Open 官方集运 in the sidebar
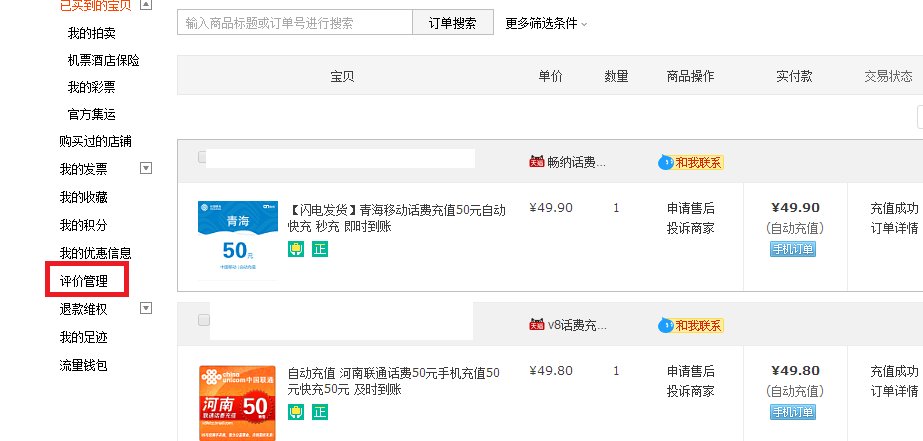Image resolution: width=923 pixels, height=441 pixels. pyautogui.click(x=91, y=114)
